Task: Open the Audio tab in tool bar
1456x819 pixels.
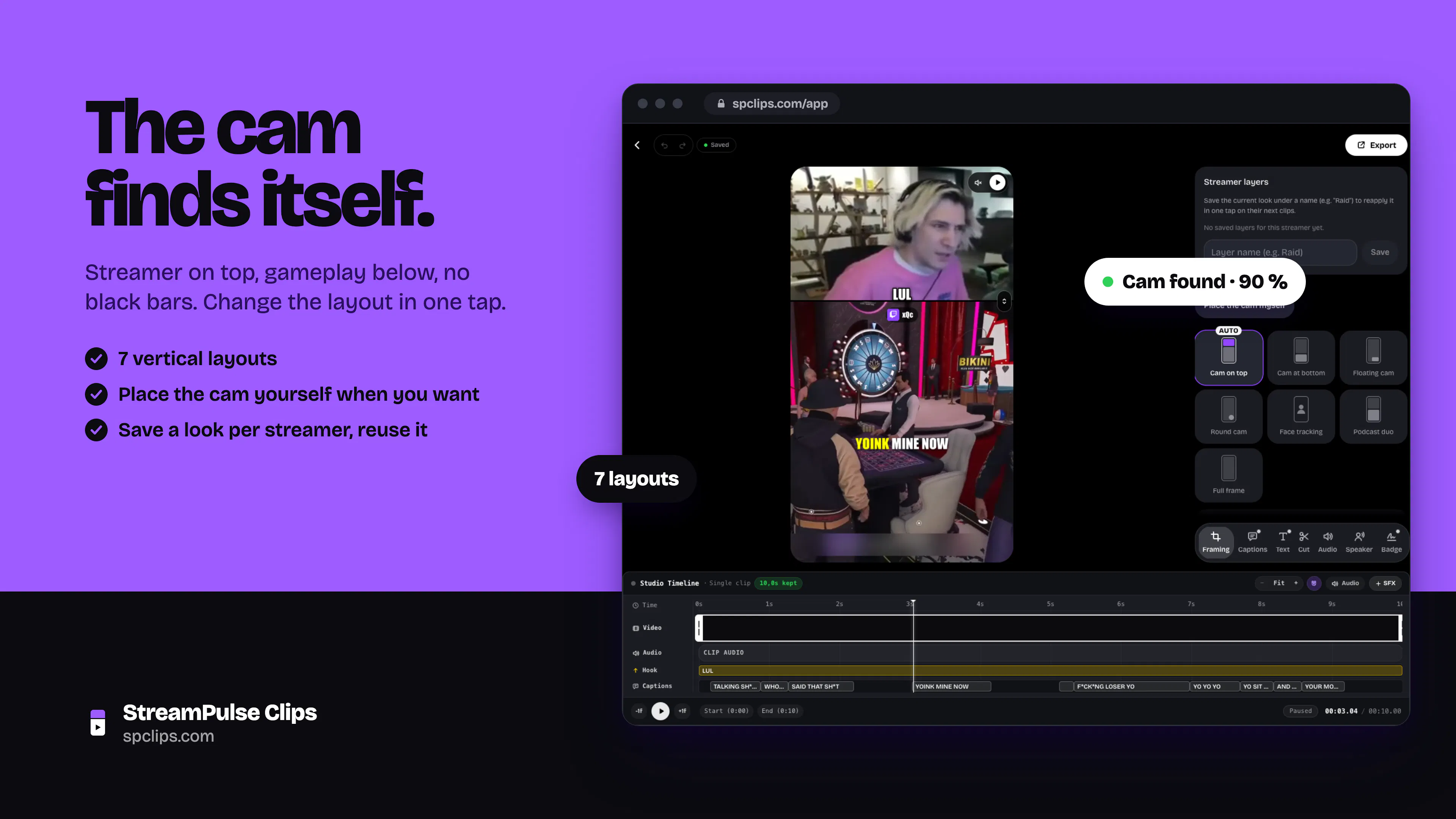Action: [x=1328, y=542]
